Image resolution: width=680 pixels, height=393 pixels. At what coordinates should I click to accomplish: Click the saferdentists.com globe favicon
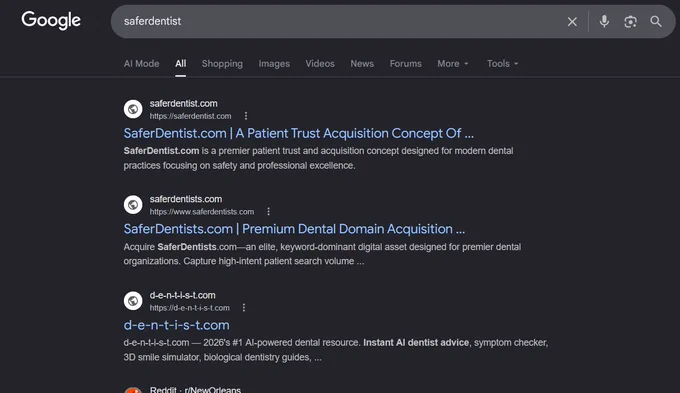click(x=133, y=204)
